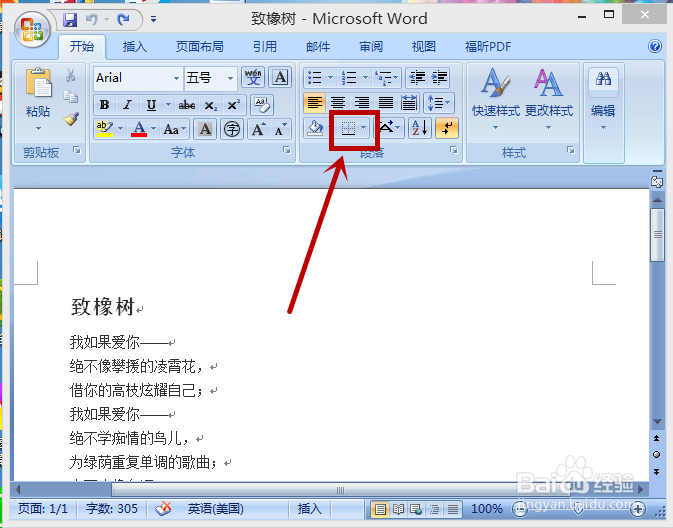The width and height of the screenshot is (673, 528).
Task: Apply the yellow text highlight color
Action: [x=105, y=129]
